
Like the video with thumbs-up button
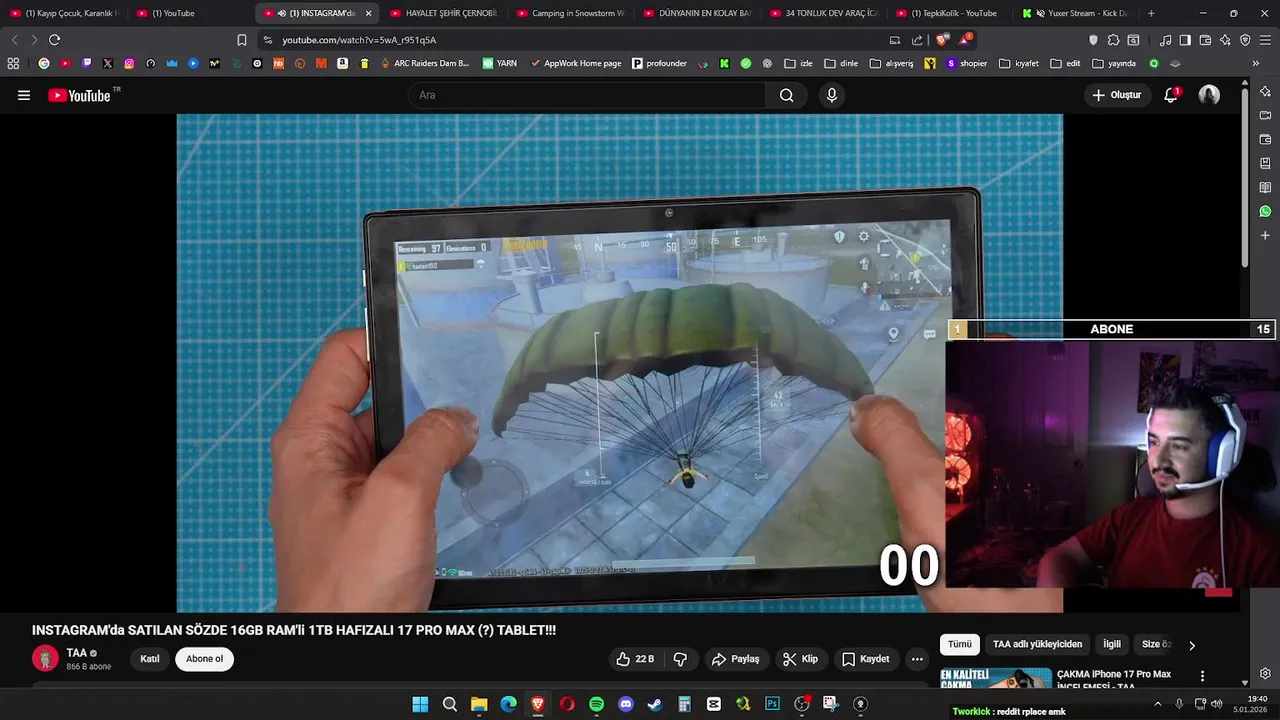pos(634,659)
